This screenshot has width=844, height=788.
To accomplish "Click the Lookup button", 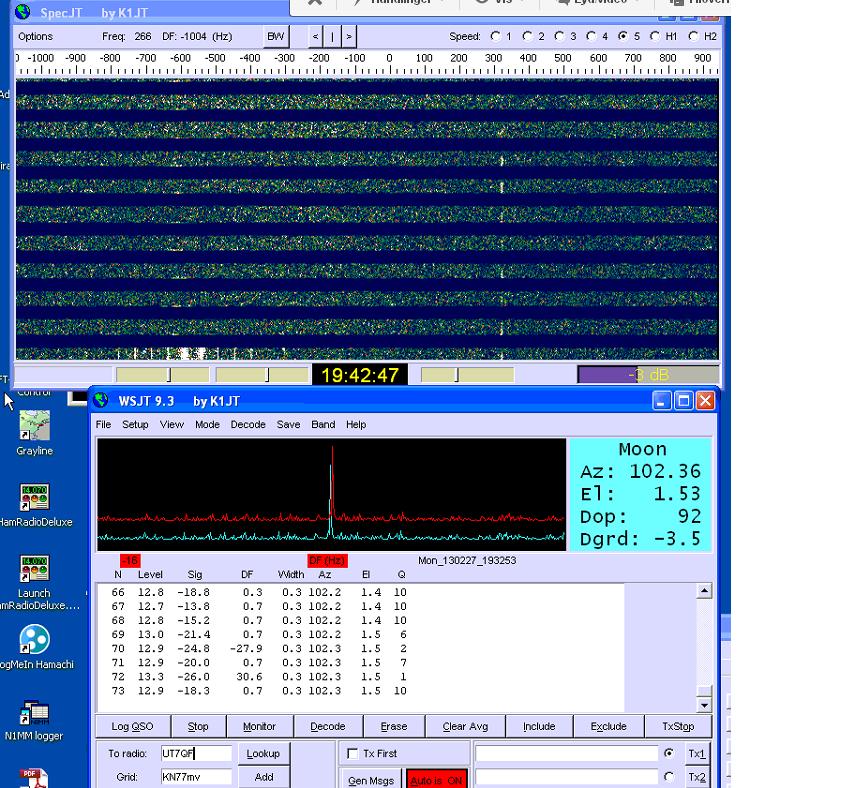I will [263, 754].
